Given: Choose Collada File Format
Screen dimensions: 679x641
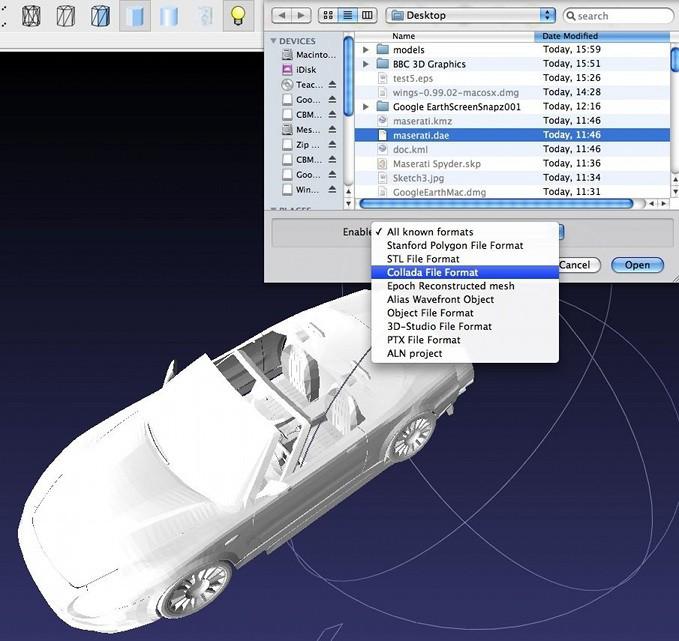Looking at the screenshot, I should click(465, 272).
